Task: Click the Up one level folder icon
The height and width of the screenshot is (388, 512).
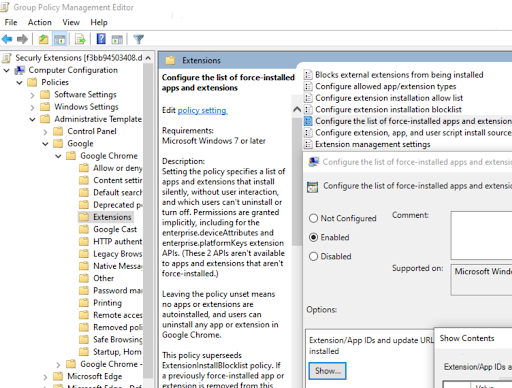Action: click(43, 39)
